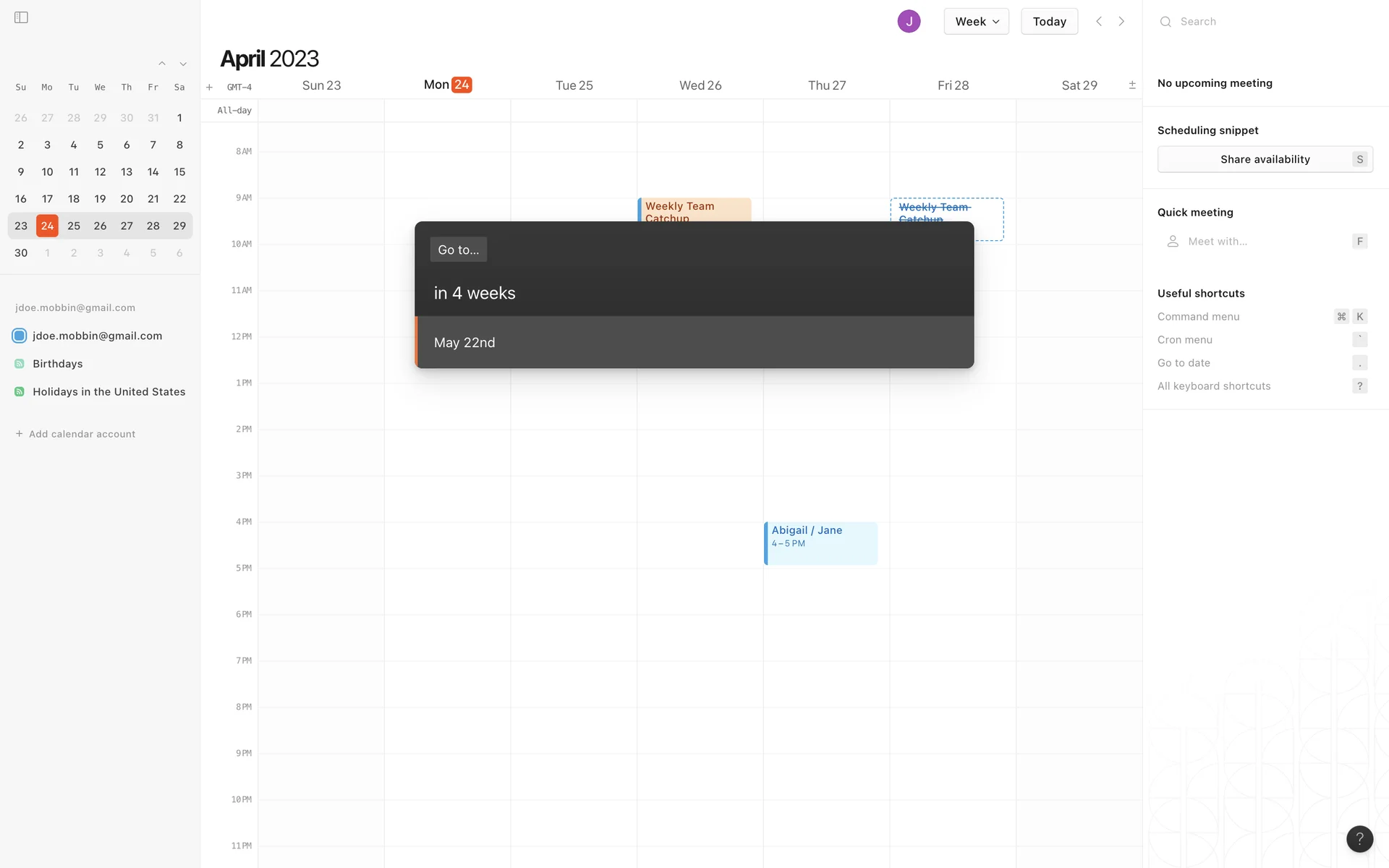
Task: Open the help question mark button
Action: click(x=1359, y=838)
